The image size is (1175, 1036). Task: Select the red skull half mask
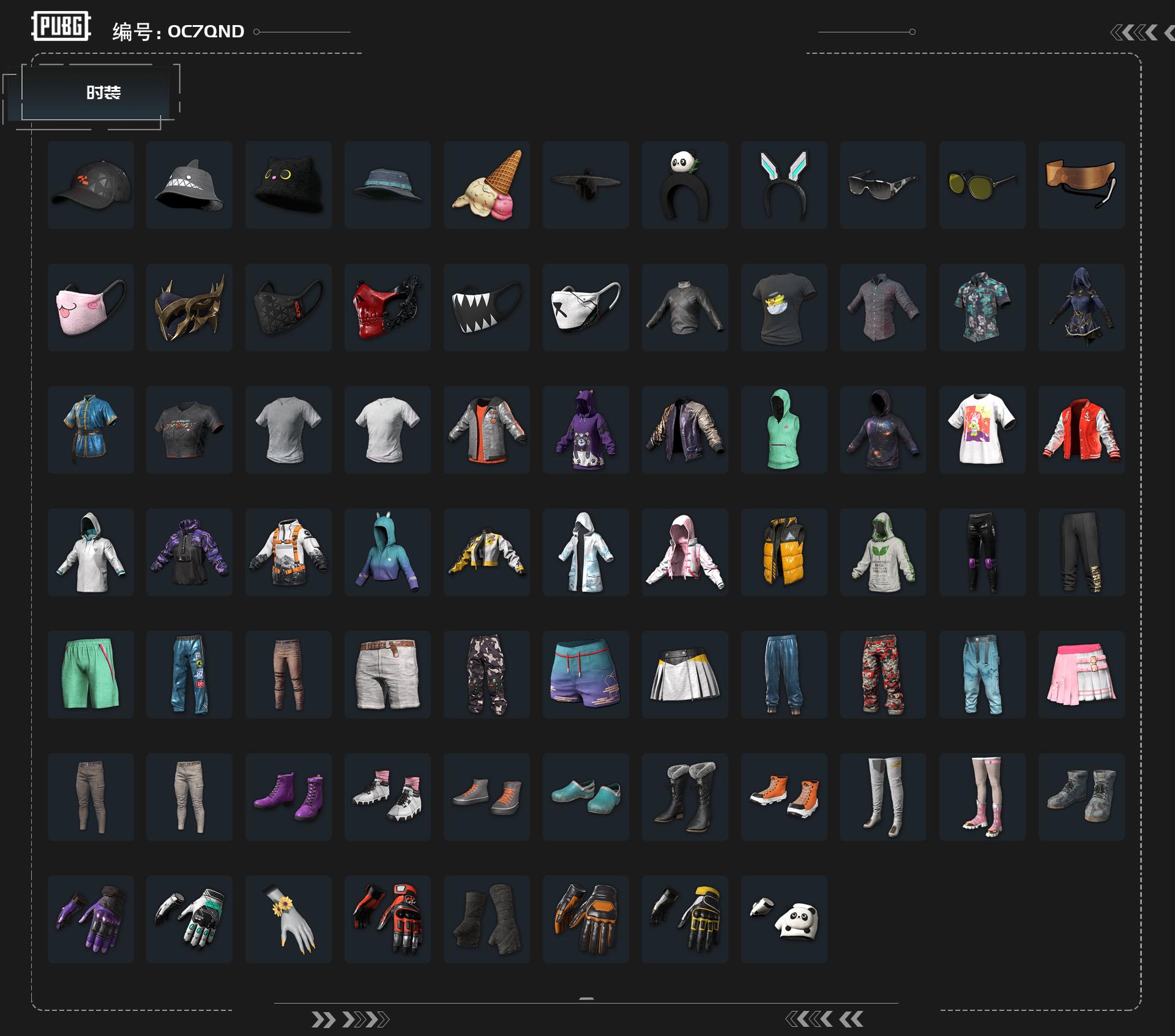(x=387, y=307)
